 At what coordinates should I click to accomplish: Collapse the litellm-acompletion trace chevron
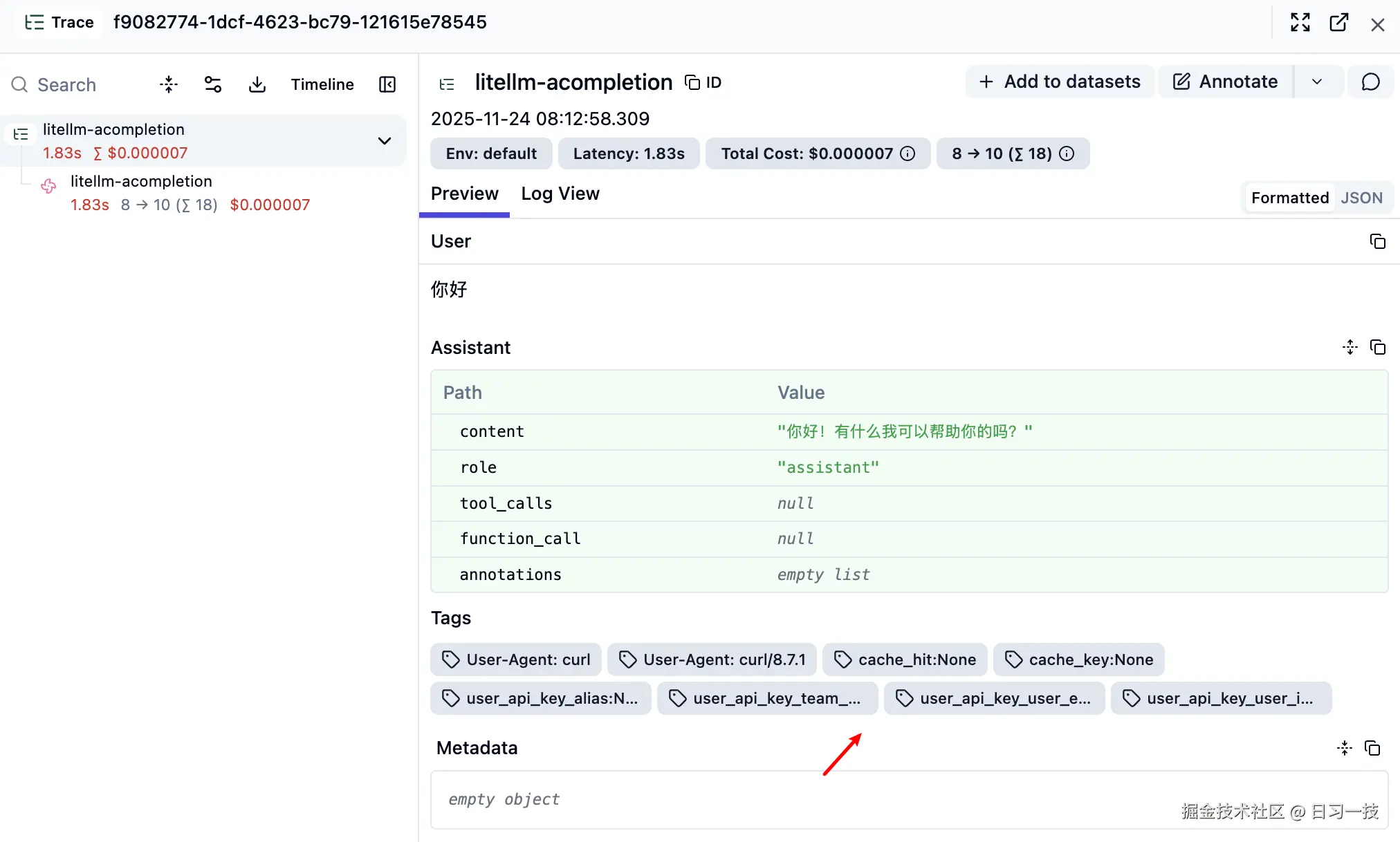[384, 140]
